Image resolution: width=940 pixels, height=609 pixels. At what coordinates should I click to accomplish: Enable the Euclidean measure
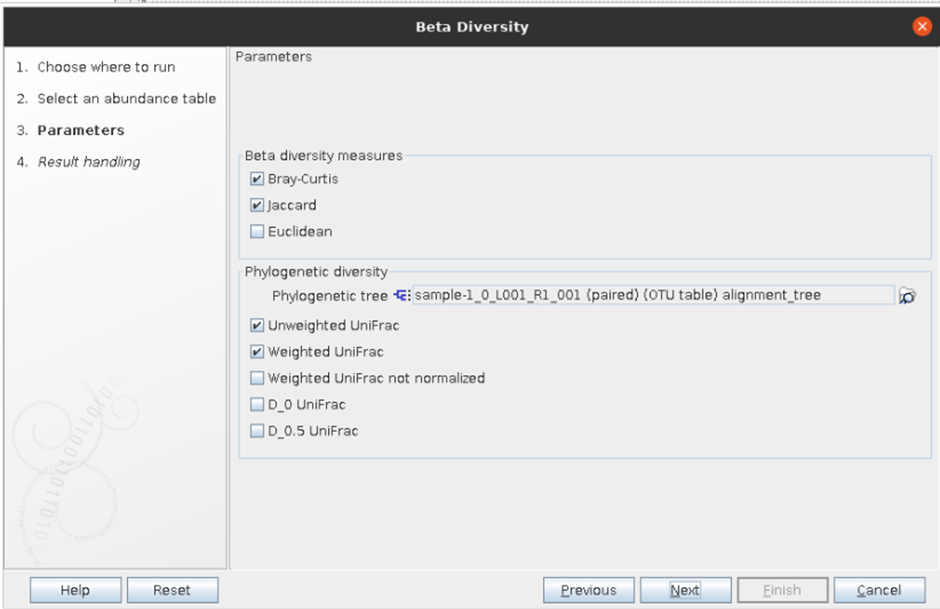(257, 231)
